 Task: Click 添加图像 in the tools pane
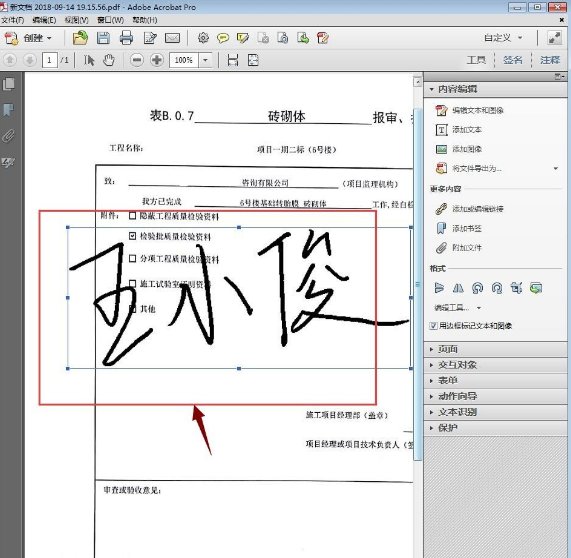tap(459, 149)
